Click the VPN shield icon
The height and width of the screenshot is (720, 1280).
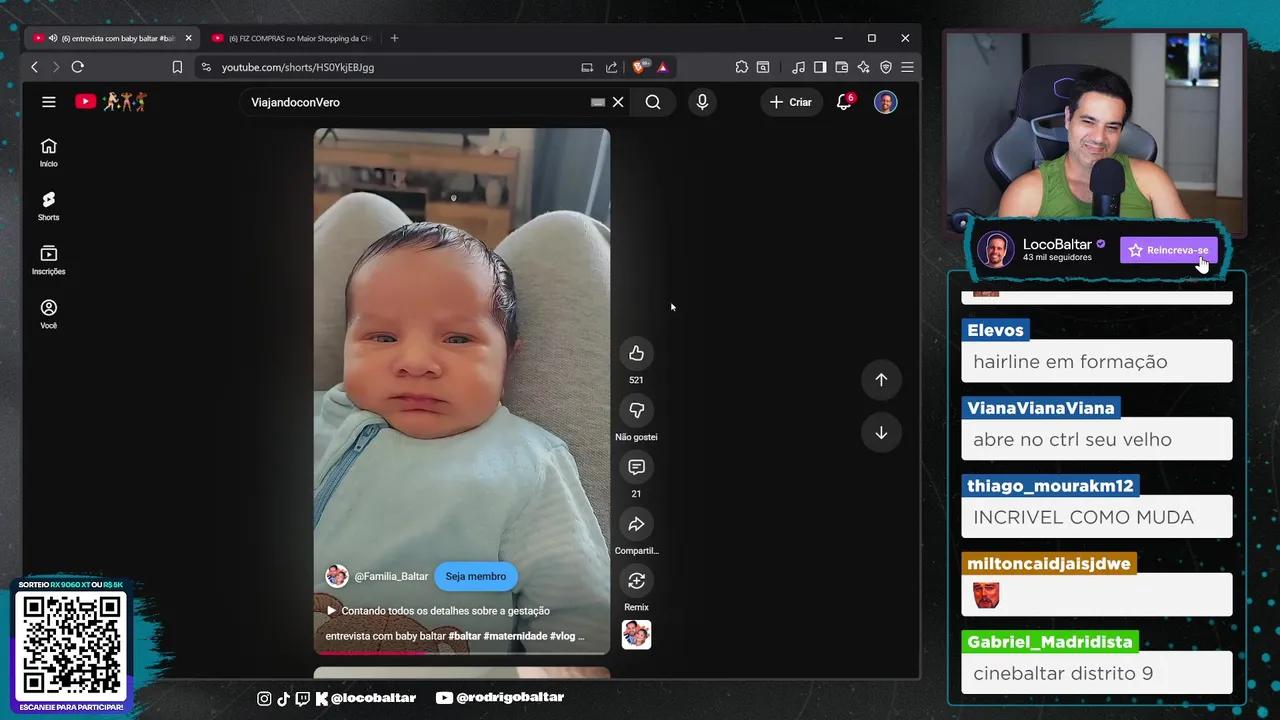pyautogui.click(x=886, y=67)
